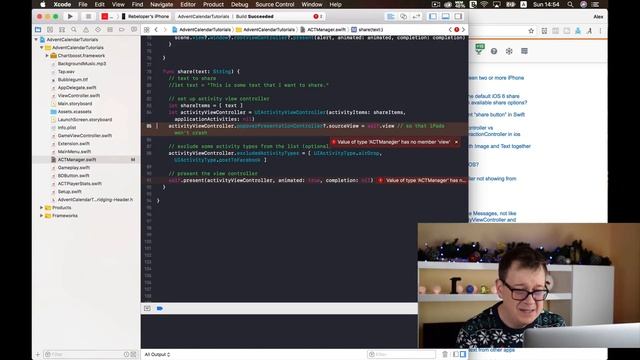
Task: Open the Find navigator tab
Action: pos(74,29)
